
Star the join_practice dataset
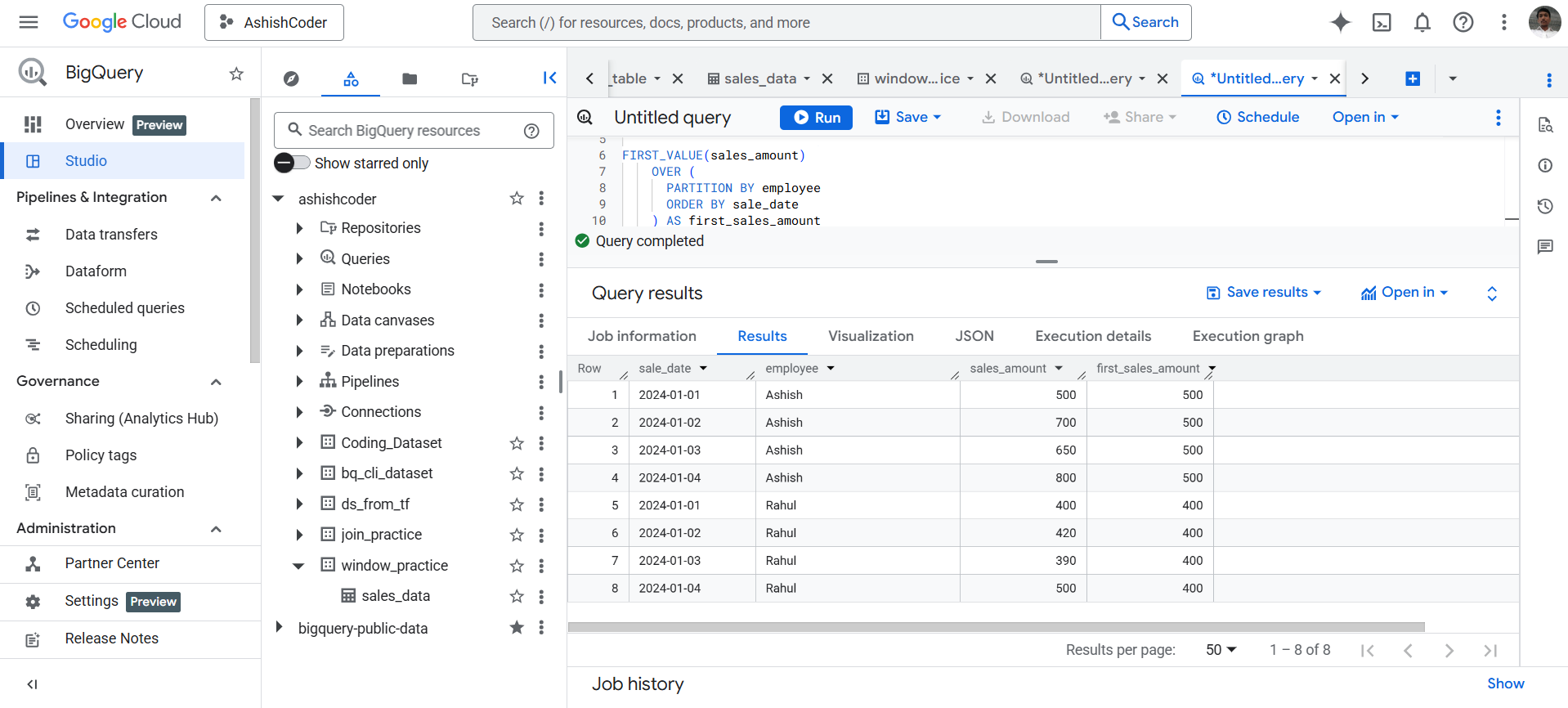(x=517, y=535)
